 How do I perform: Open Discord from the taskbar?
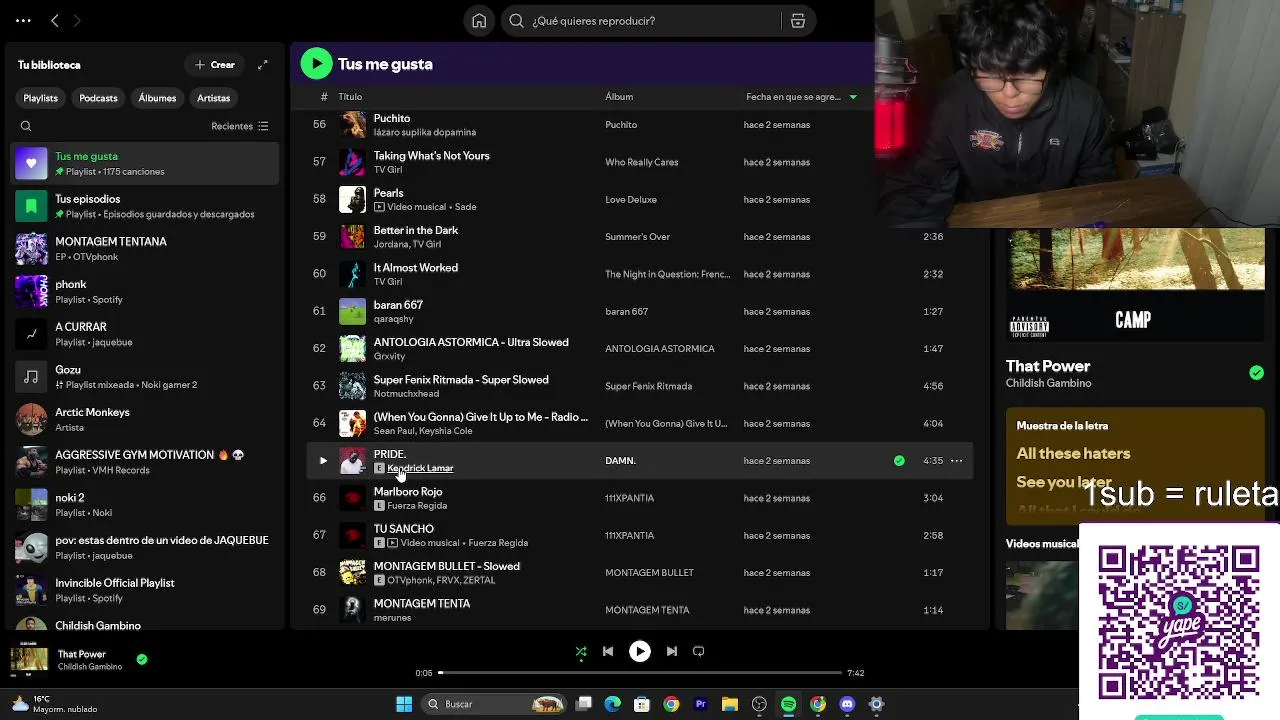(x=847, y=704)
